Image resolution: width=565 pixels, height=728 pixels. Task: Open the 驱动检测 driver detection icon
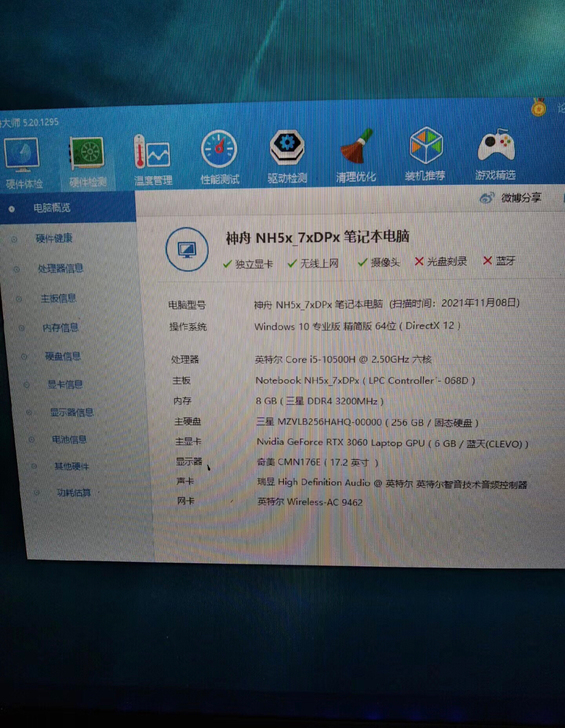click(x=287, y=156)
